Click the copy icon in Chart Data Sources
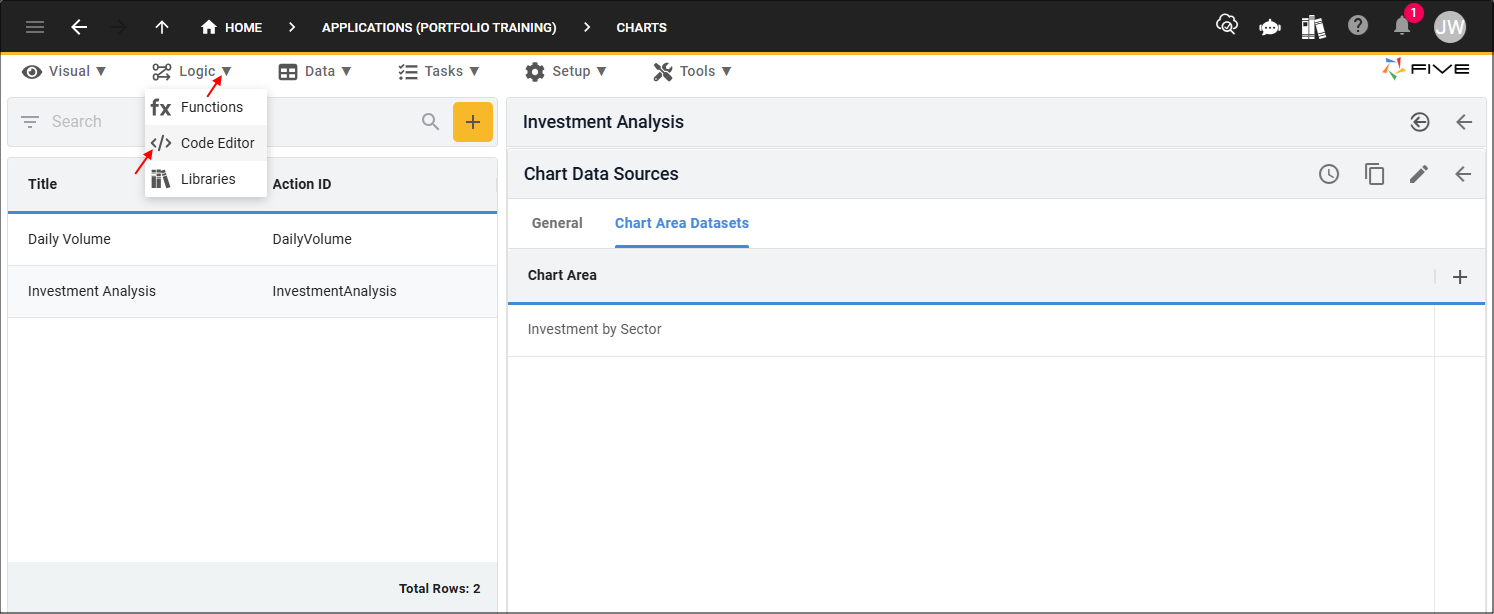Image resolution: width=1494 pixels, height=614 pixels. 1375,174
